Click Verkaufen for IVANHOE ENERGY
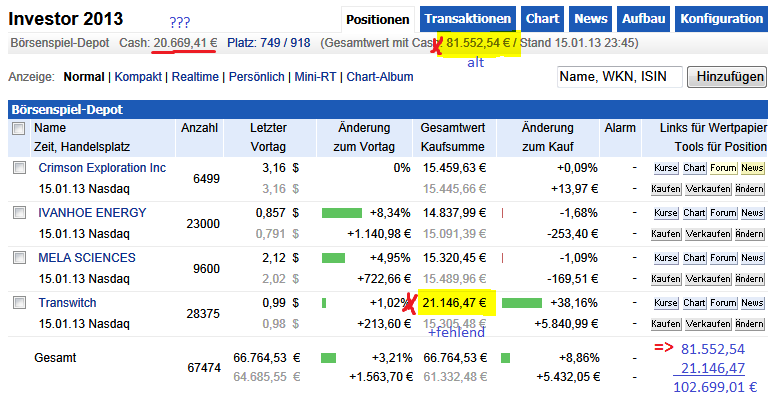 point(708,234)
